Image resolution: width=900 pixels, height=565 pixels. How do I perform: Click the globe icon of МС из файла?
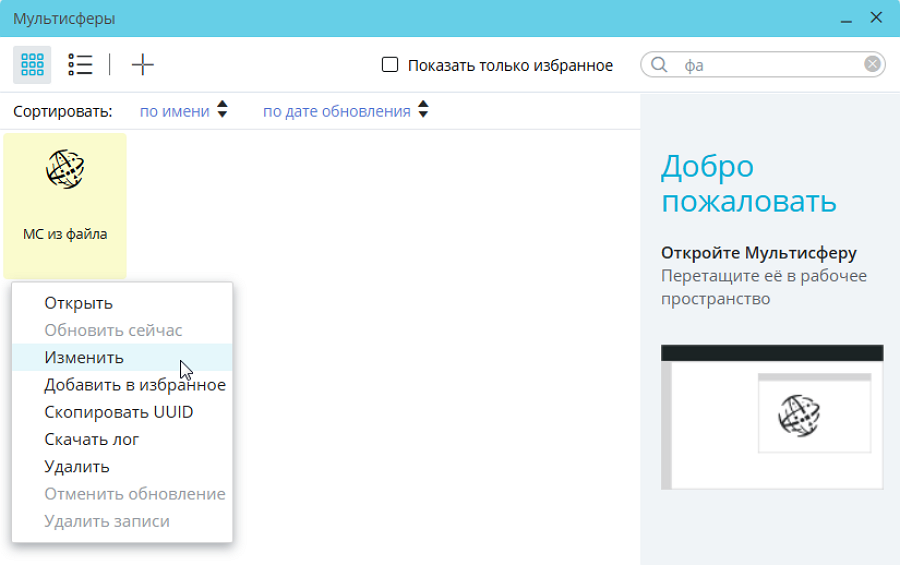[x=65, y=169]
